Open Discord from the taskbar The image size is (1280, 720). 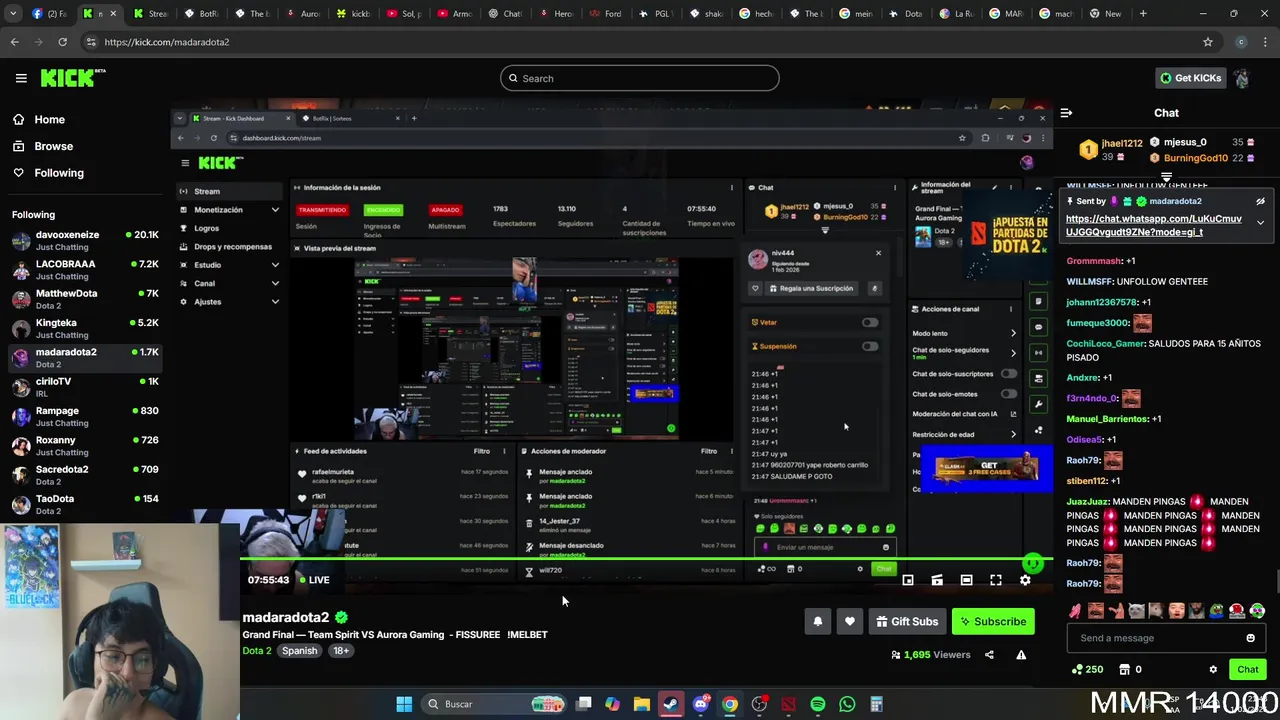(701, 704)
